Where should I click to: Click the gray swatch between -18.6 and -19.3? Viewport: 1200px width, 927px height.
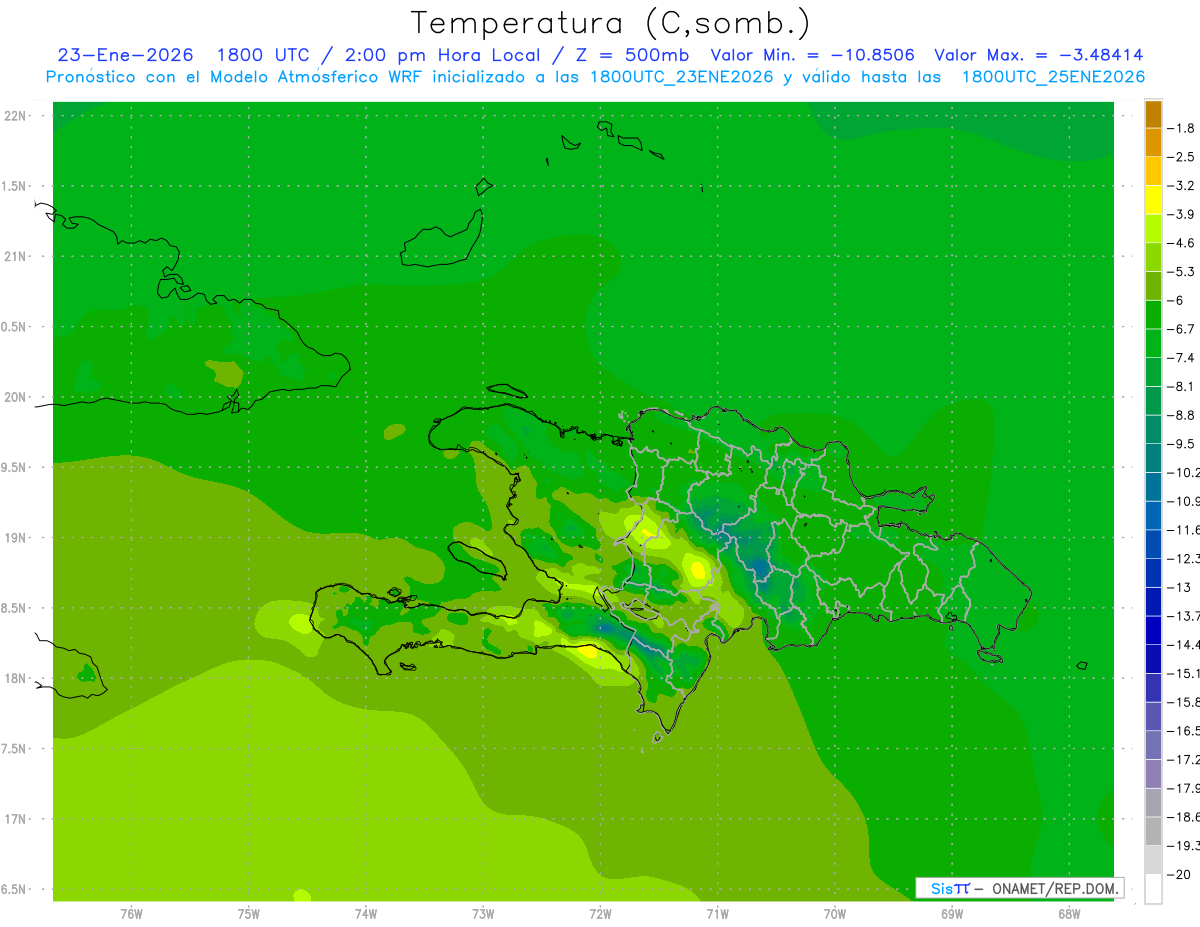point(1153,831)
